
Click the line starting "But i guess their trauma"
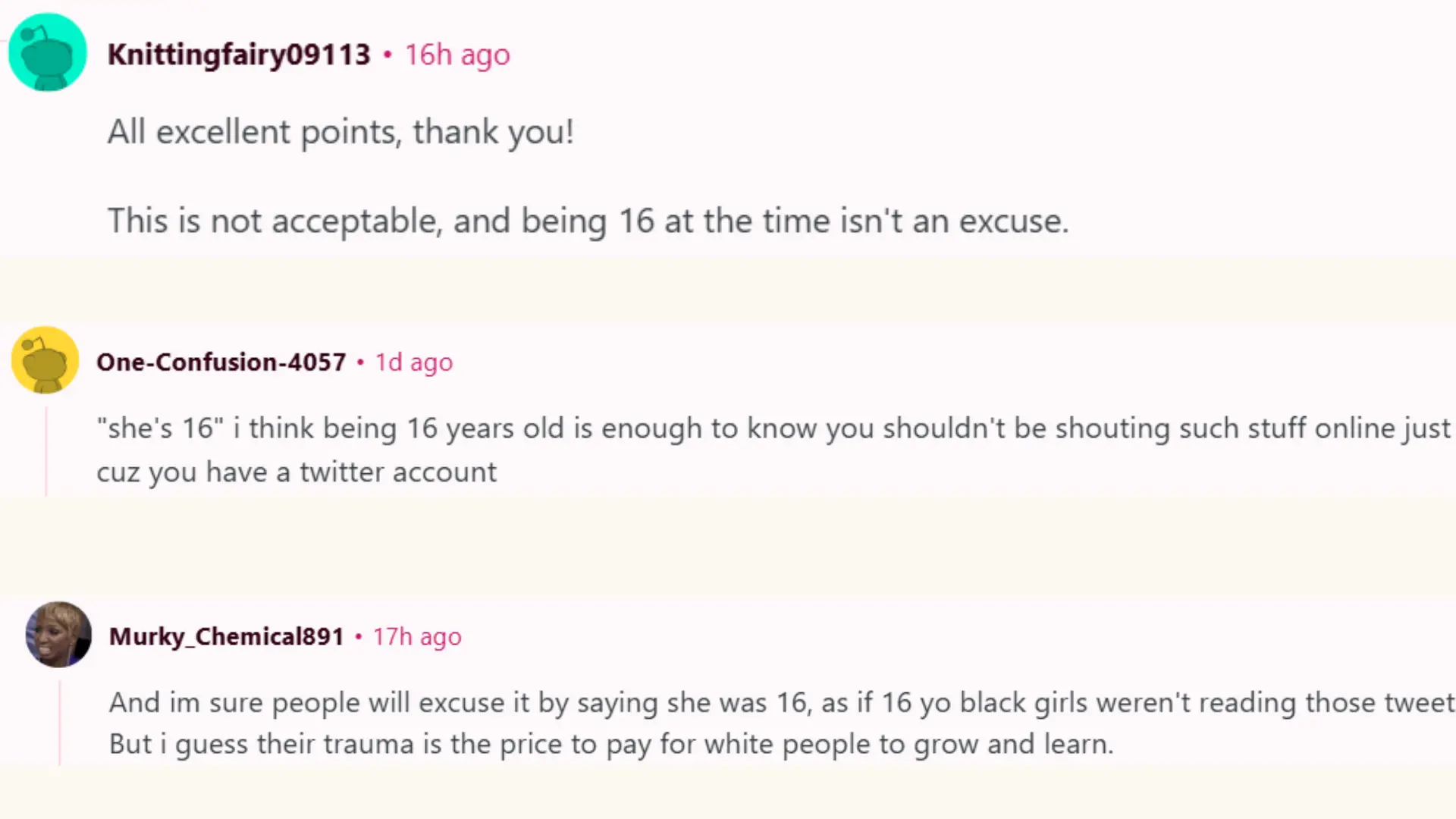point(610,744)
